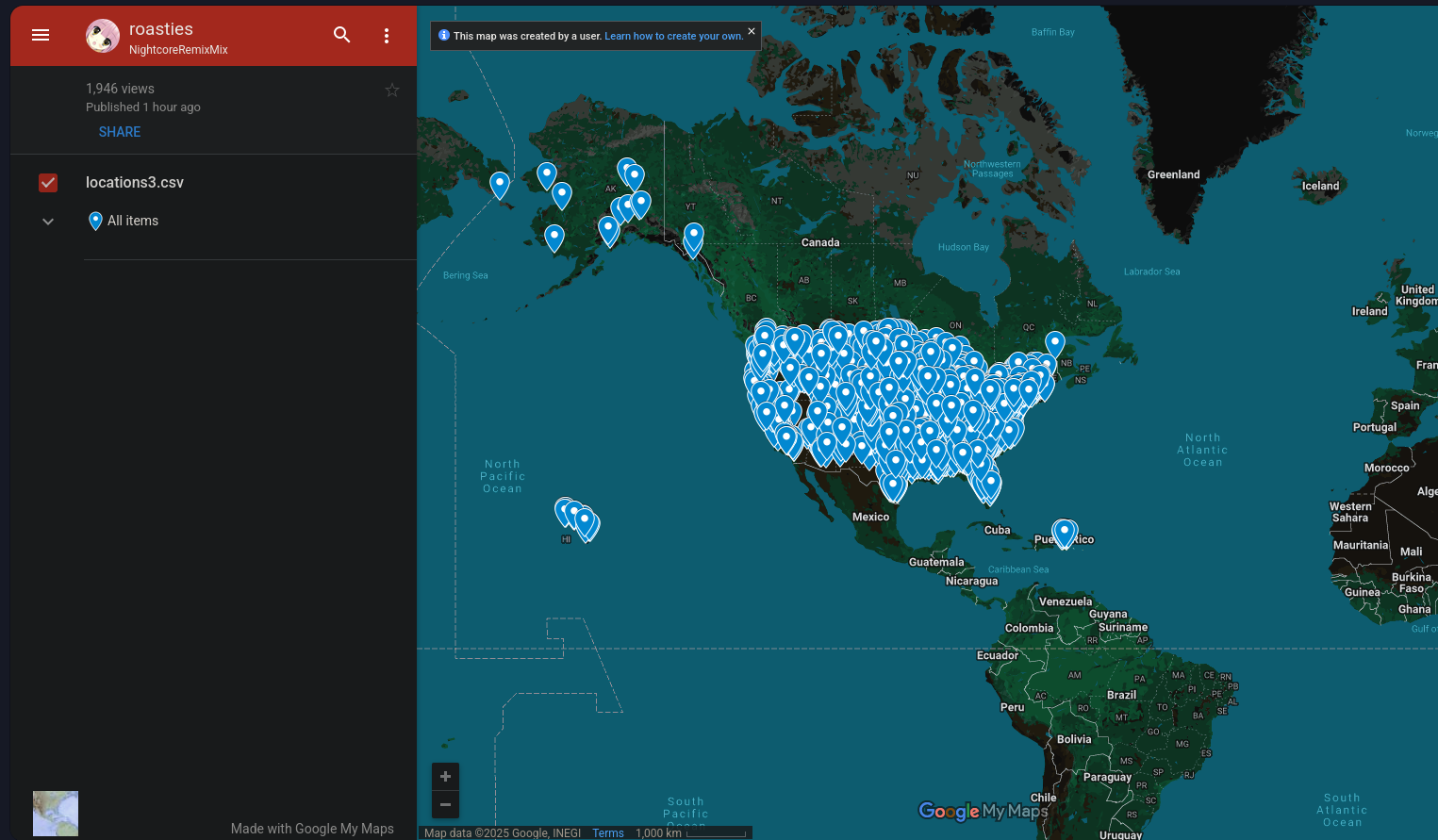Image resolution: width=1438 pixels, height=840 pixels.
Task: Switch base map via satellite thumbnail
Action: pyautogui.click(x=56, y=814)
